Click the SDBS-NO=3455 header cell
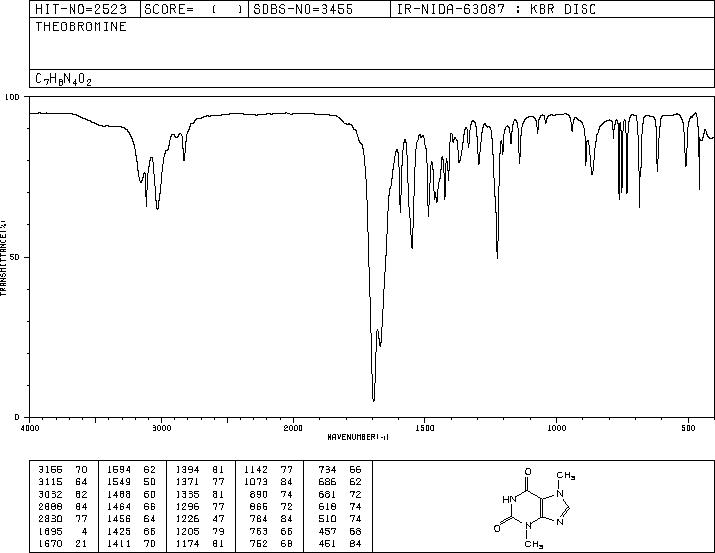The width and height of the screenshot is (715, 553). coord(303,9)
